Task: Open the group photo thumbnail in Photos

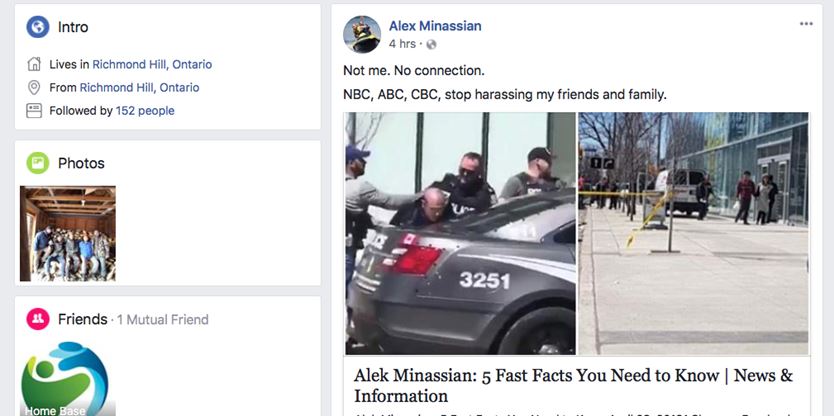Action: 68,233
